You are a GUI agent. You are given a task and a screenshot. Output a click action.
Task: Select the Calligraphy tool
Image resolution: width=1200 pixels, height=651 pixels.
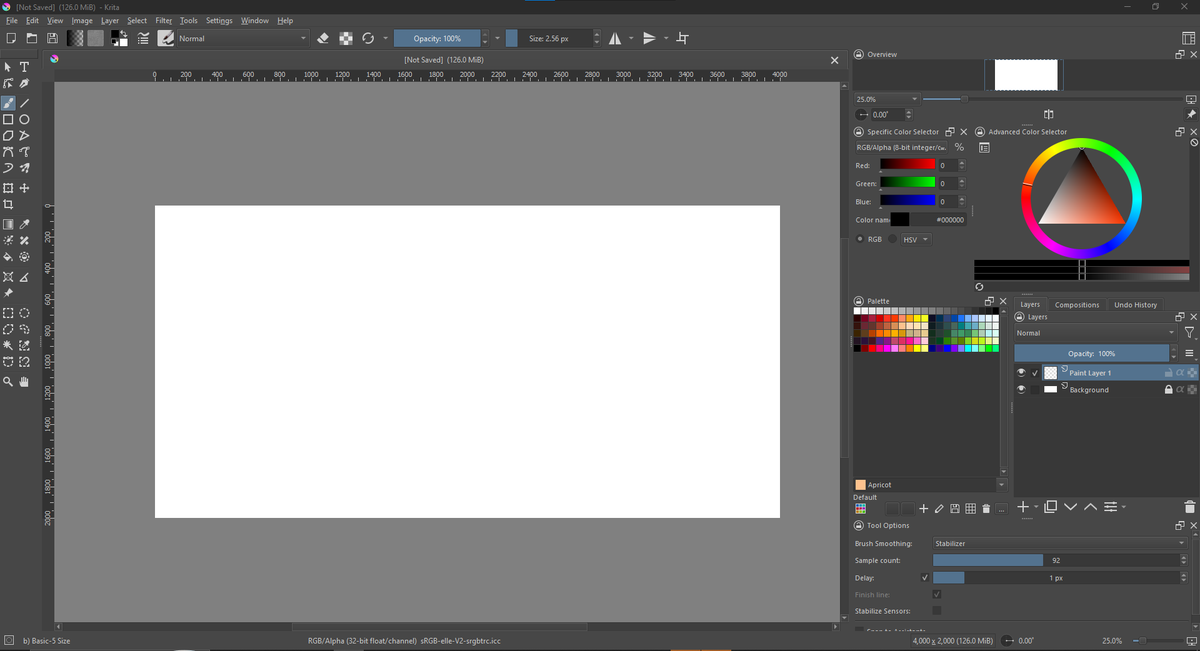(25, 83)
